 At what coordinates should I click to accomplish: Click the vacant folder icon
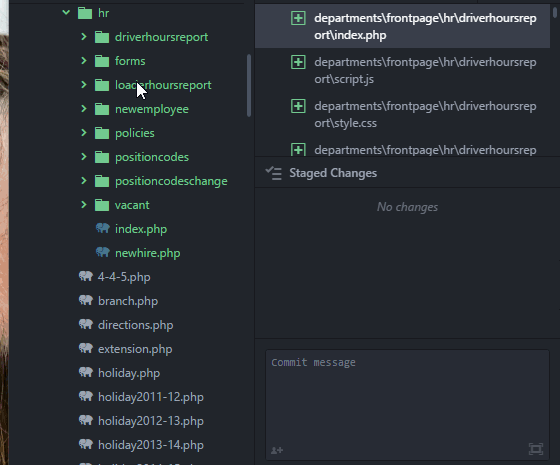[x=102, y=205]
